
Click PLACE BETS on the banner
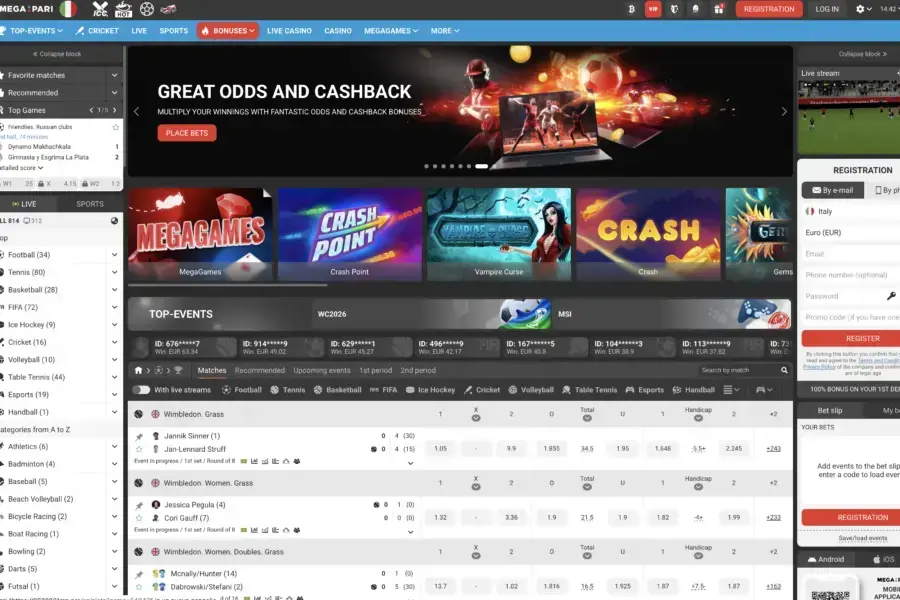187,133
